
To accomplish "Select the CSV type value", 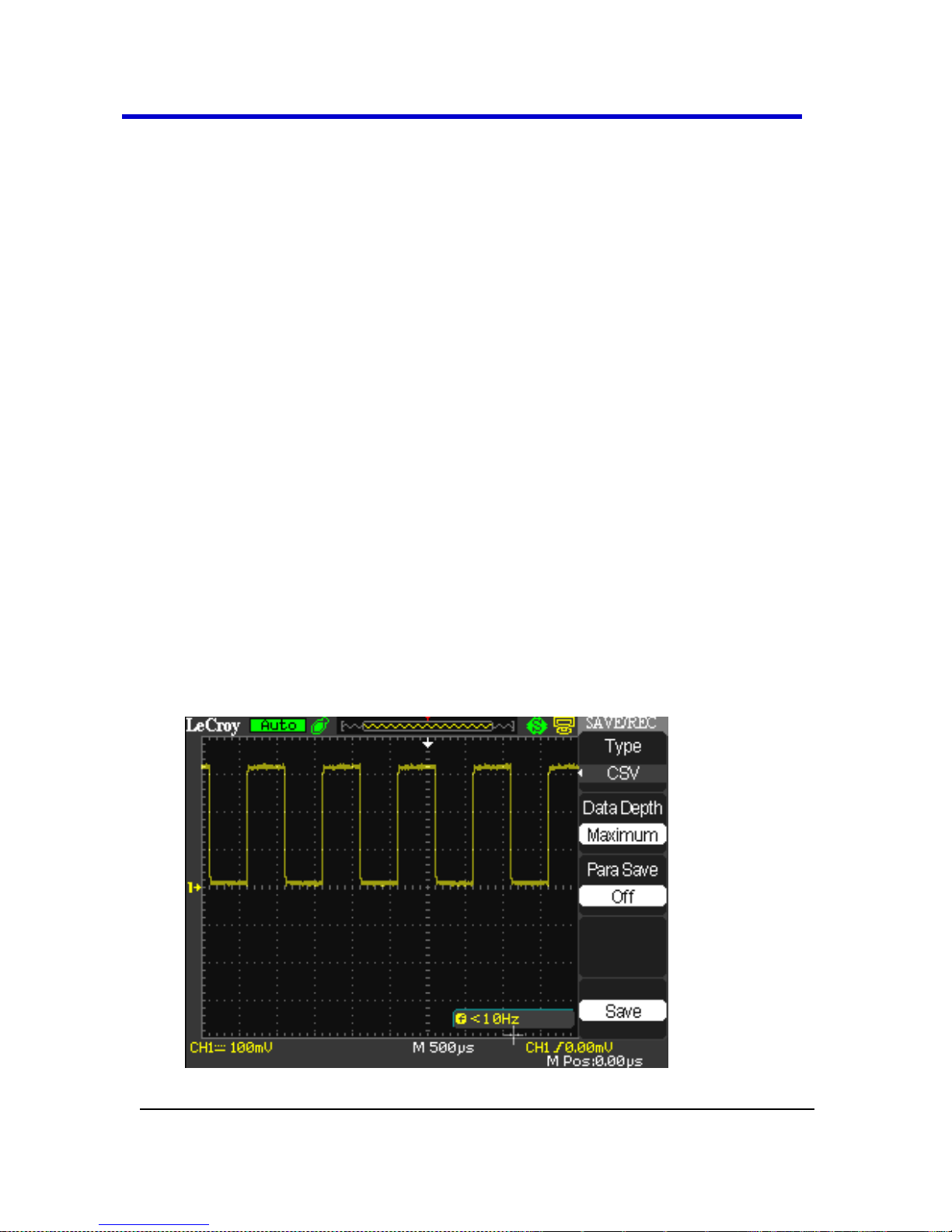I will point(622,773).
